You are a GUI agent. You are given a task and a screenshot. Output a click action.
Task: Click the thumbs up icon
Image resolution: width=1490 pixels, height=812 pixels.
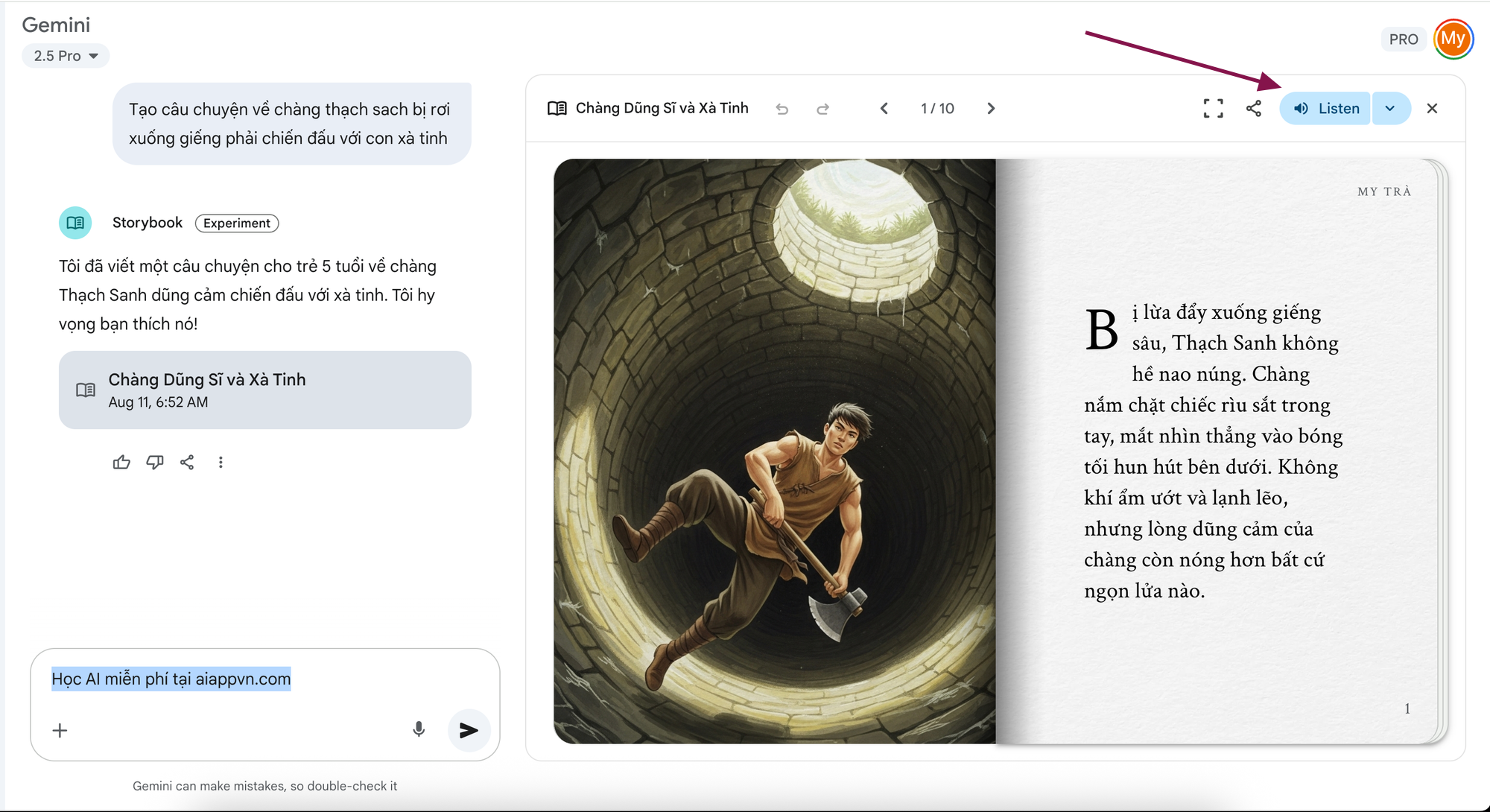click(x=121, y=463)
